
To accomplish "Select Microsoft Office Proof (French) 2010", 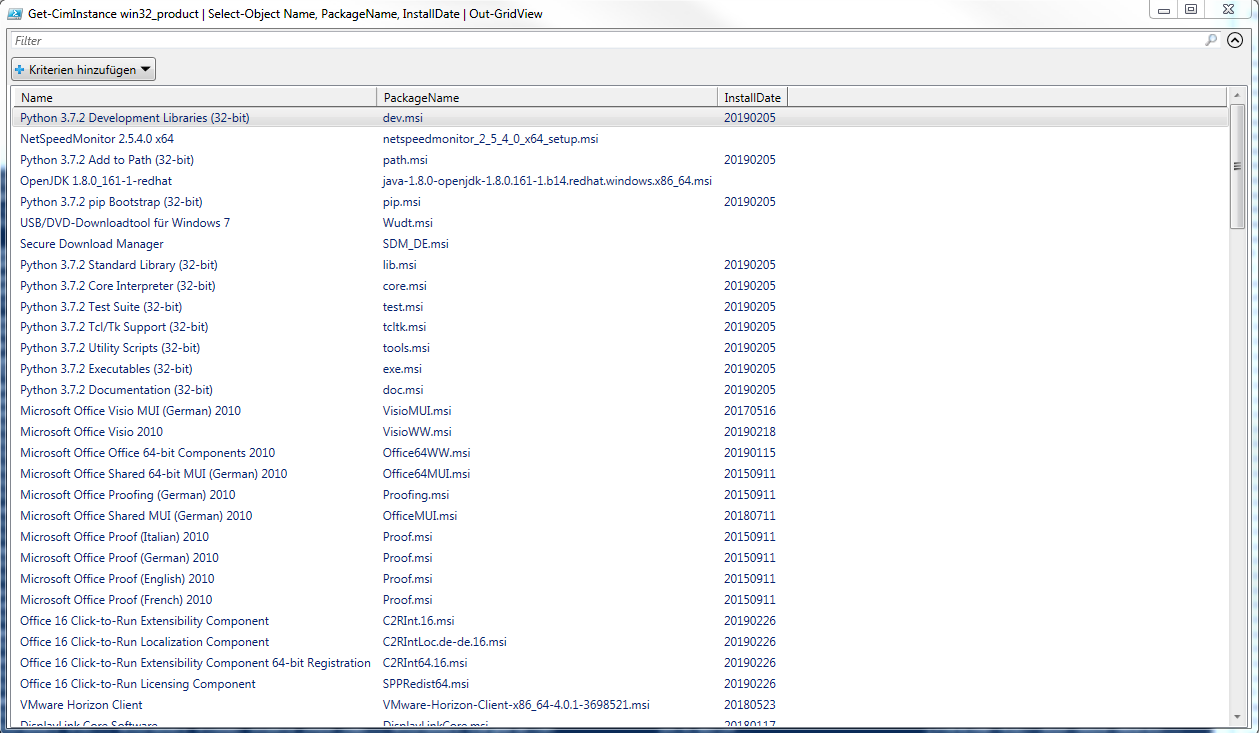I will point(620,600).
